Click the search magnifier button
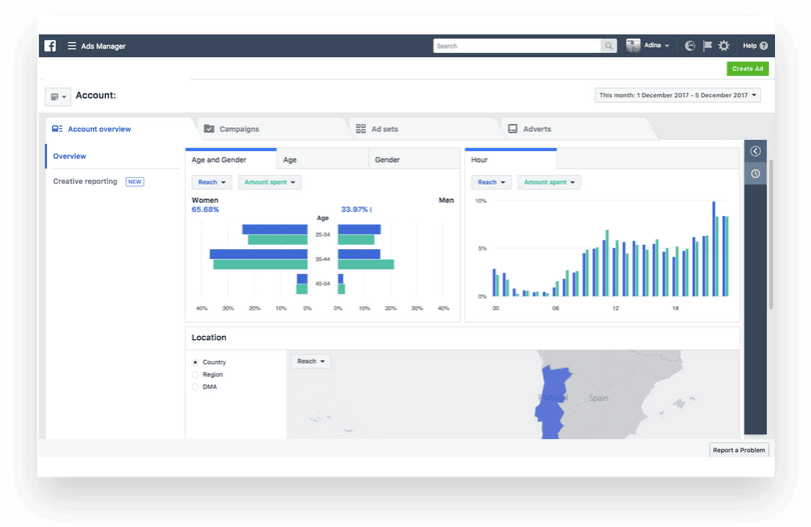The image size is (811, 527). pyautogui.click(x=609, y=46)
